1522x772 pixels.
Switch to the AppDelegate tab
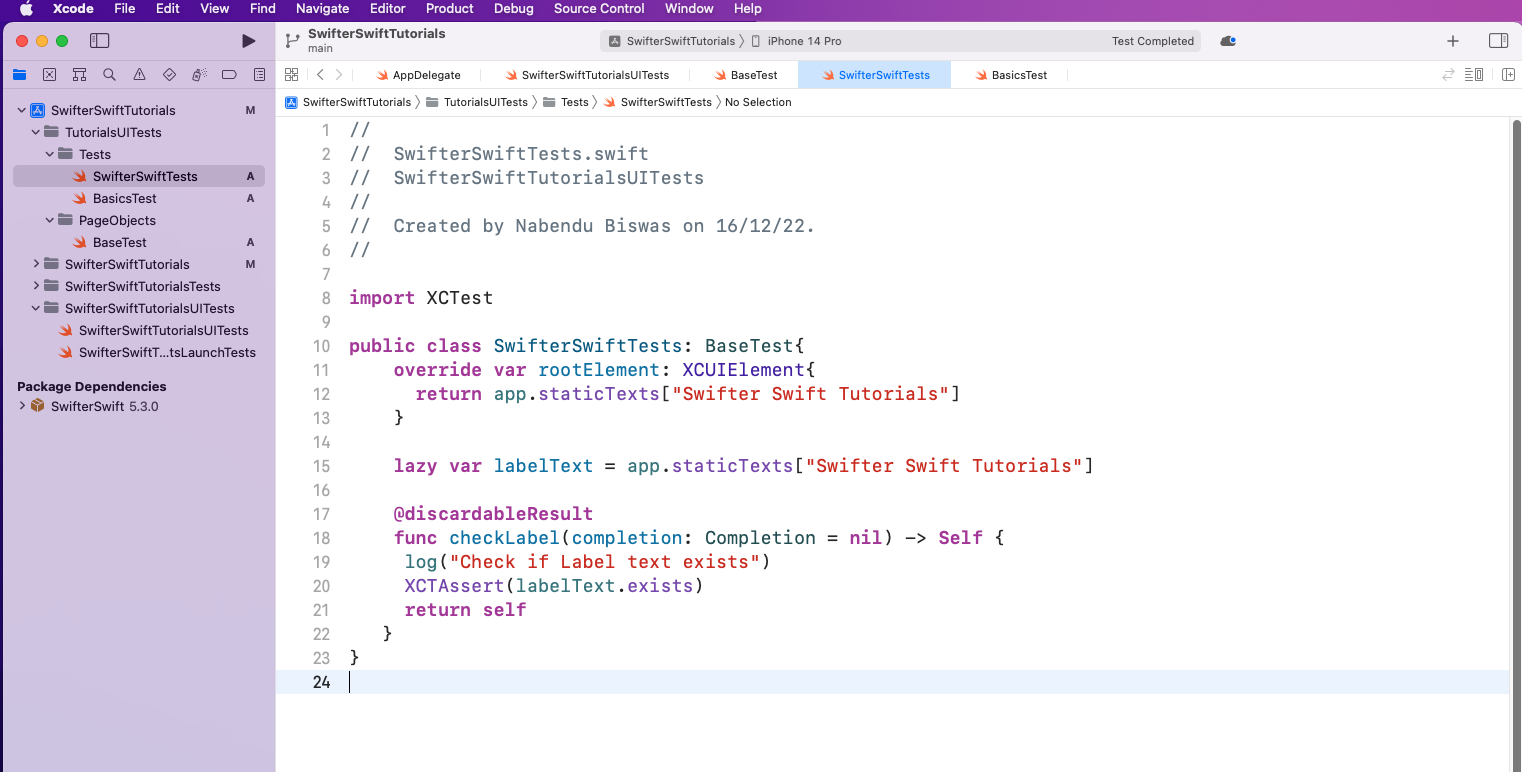pos(417,75)
